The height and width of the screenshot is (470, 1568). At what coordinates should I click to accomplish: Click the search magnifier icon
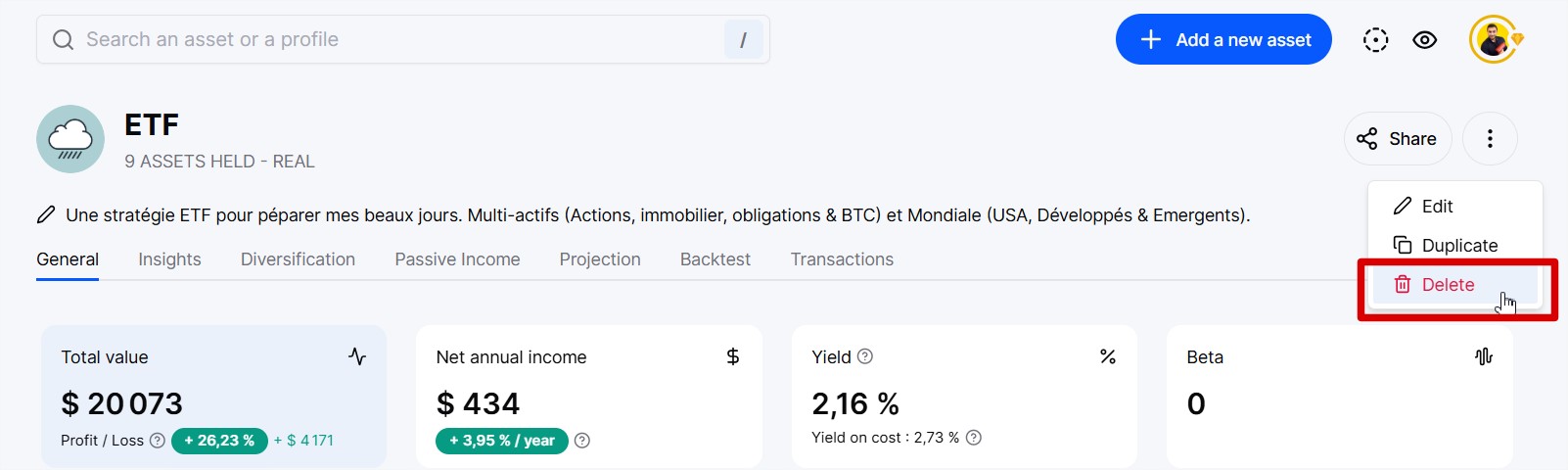[x=63, y=40]
